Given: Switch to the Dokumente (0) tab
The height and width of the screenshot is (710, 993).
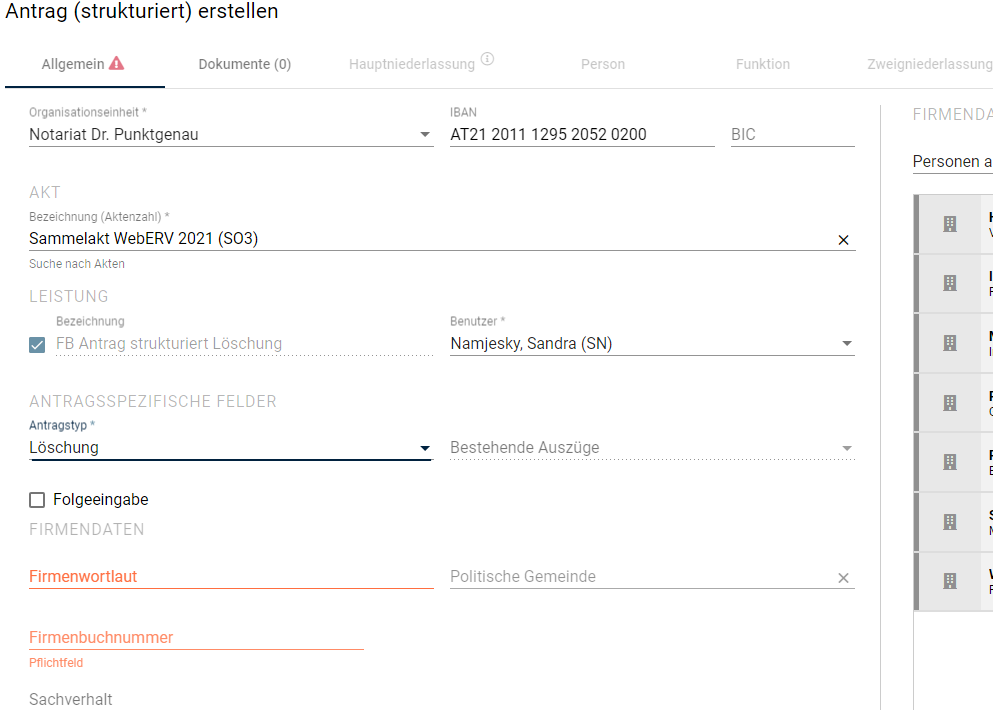Looking at the screenshot, I should (x=244, y=64).
